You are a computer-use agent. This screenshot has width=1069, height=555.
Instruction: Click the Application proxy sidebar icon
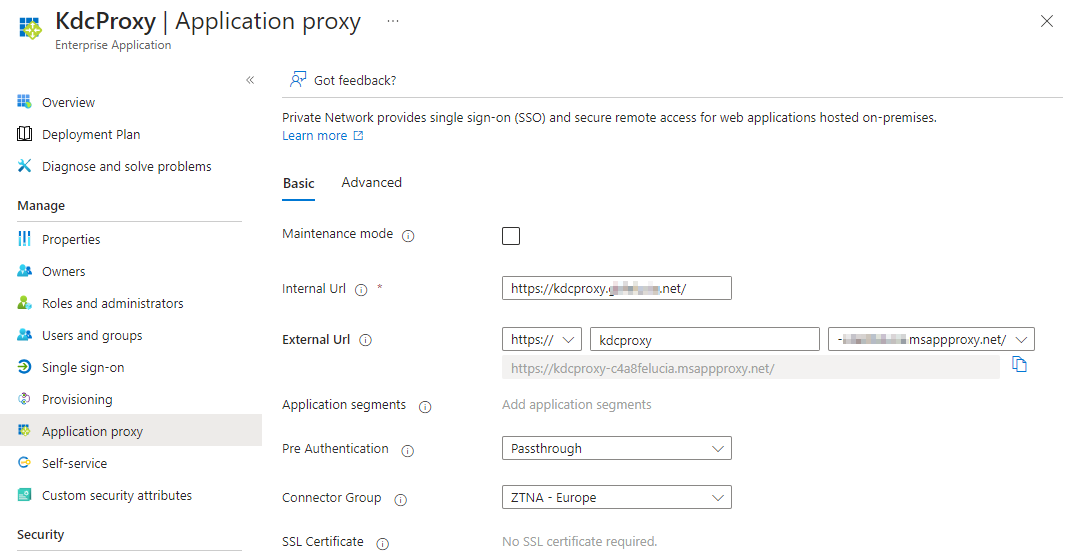25,430
